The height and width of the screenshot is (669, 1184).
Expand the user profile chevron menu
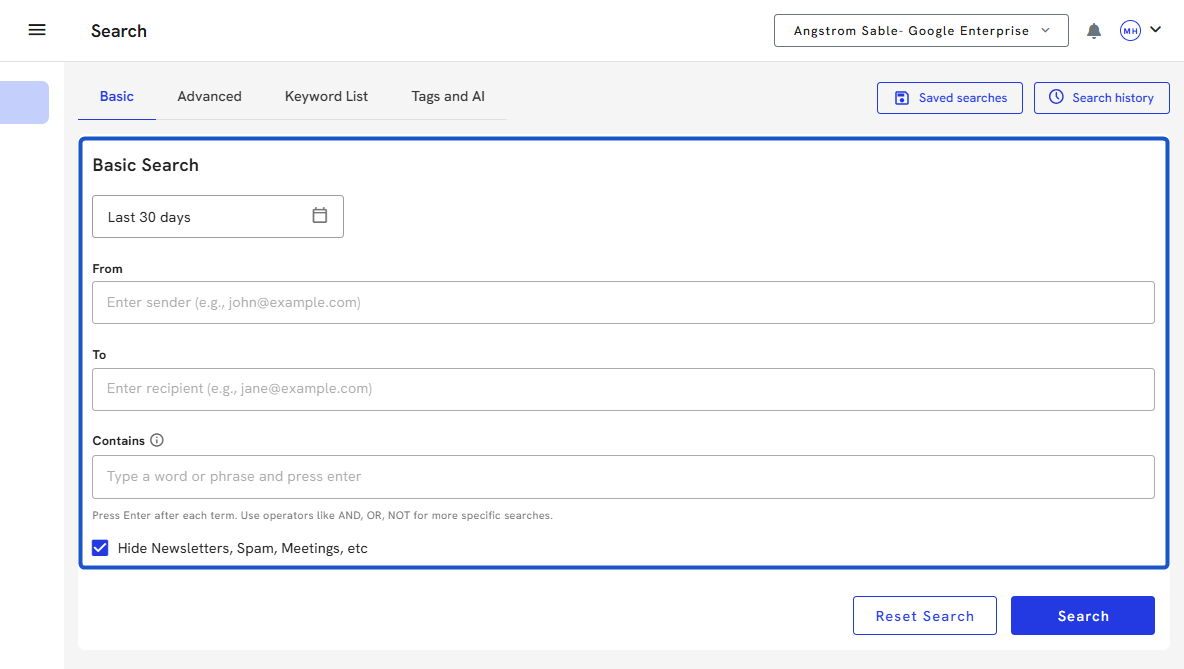click(x=1156, y=30)
